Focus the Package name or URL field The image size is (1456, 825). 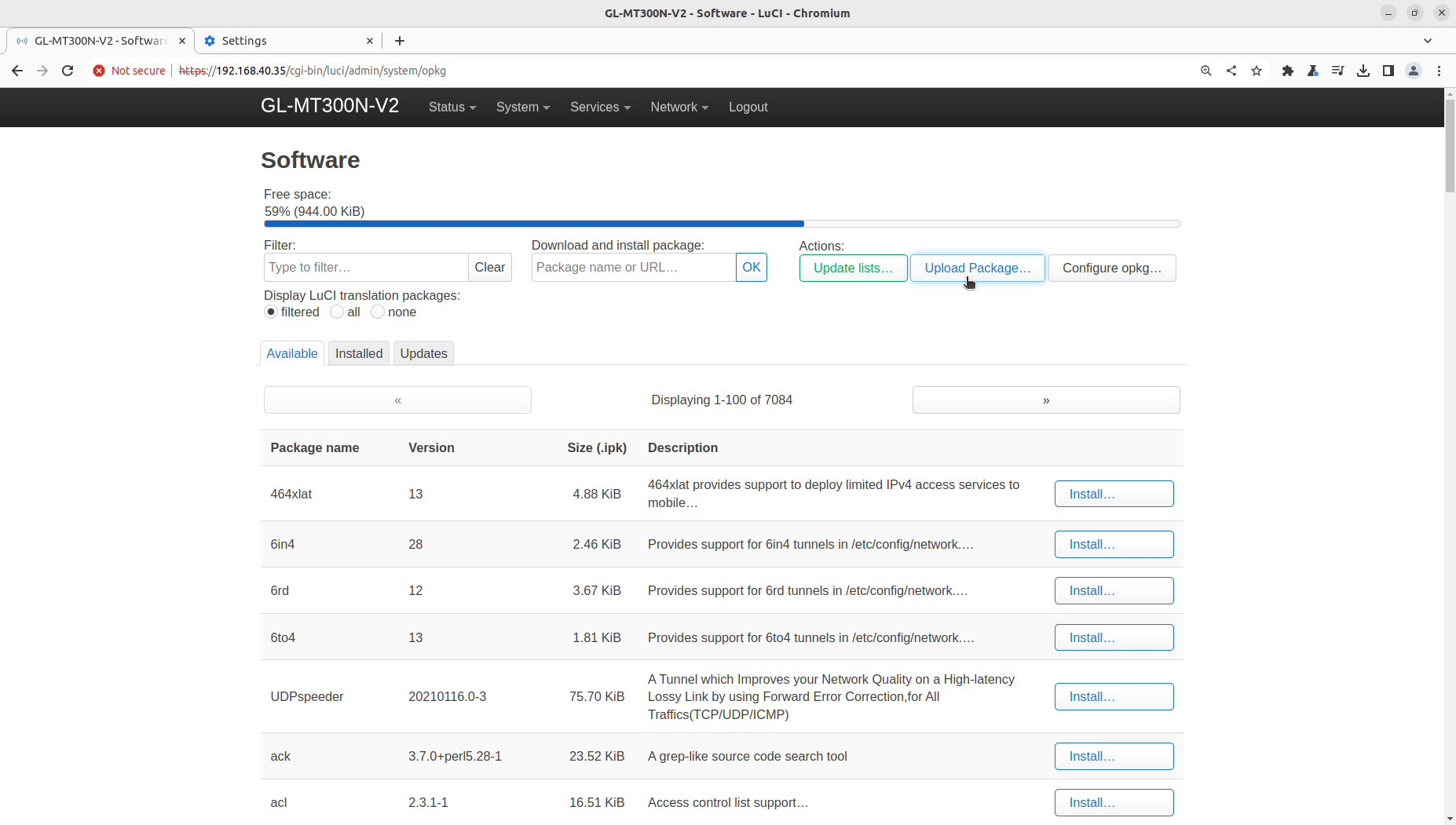click(x=634, y=268)
